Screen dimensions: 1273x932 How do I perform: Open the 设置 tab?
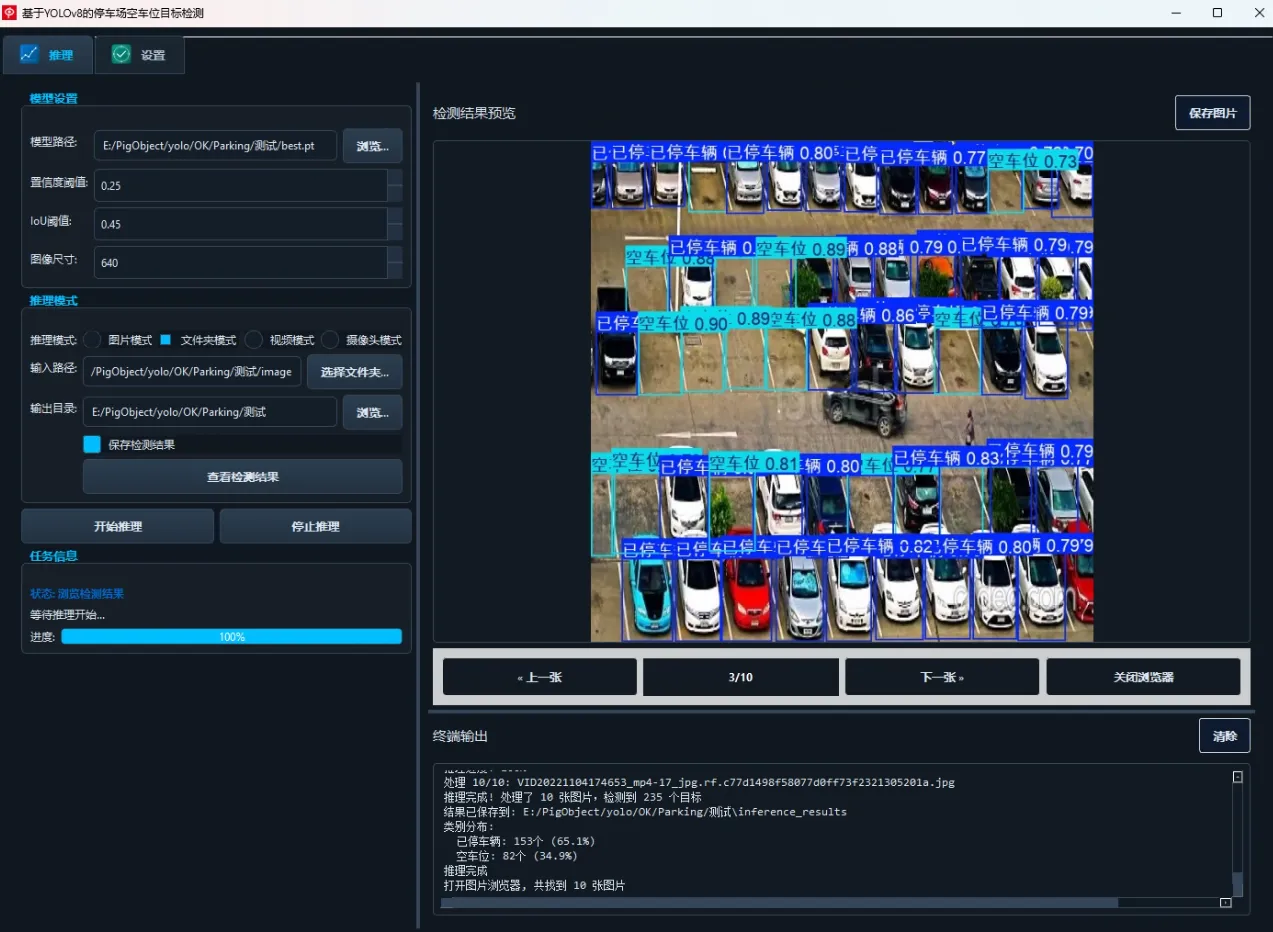tap(139, 55)
